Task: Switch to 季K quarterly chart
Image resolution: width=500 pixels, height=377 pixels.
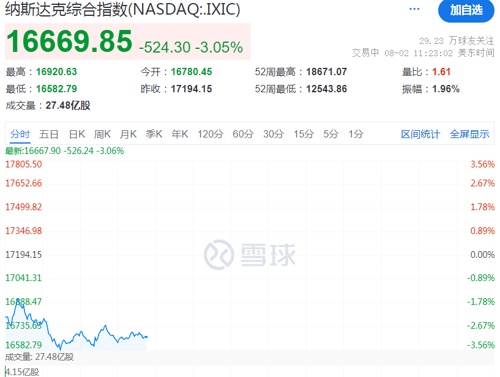Action: 154,134
